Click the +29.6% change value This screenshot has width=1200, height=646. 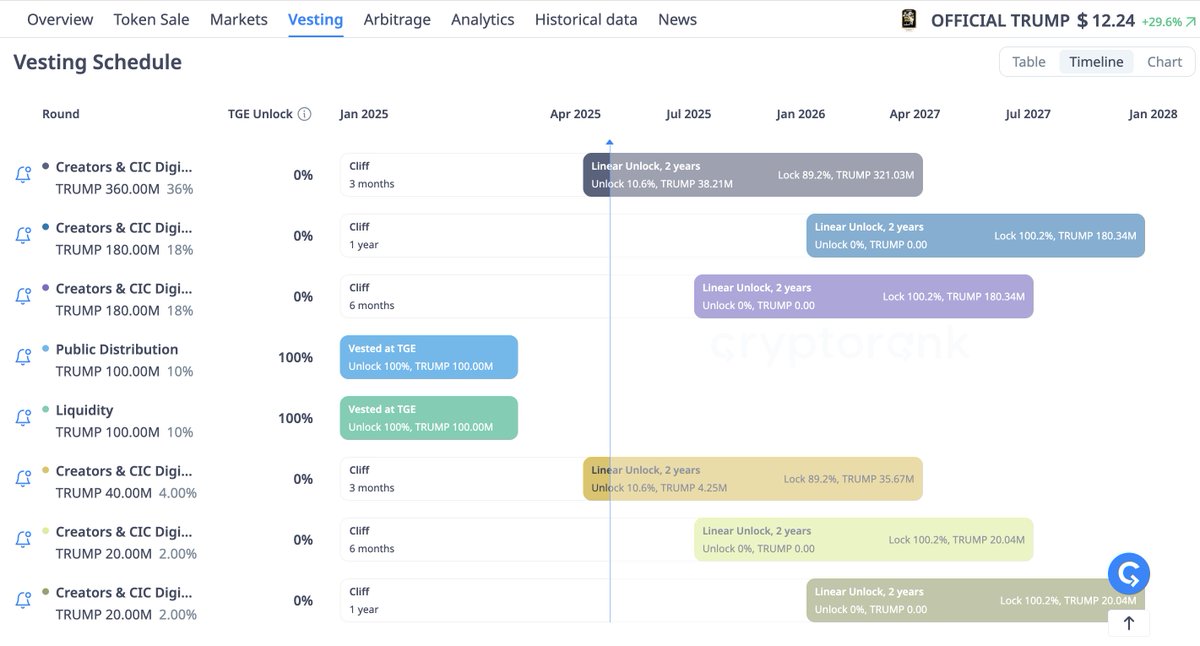[1161, 21]
